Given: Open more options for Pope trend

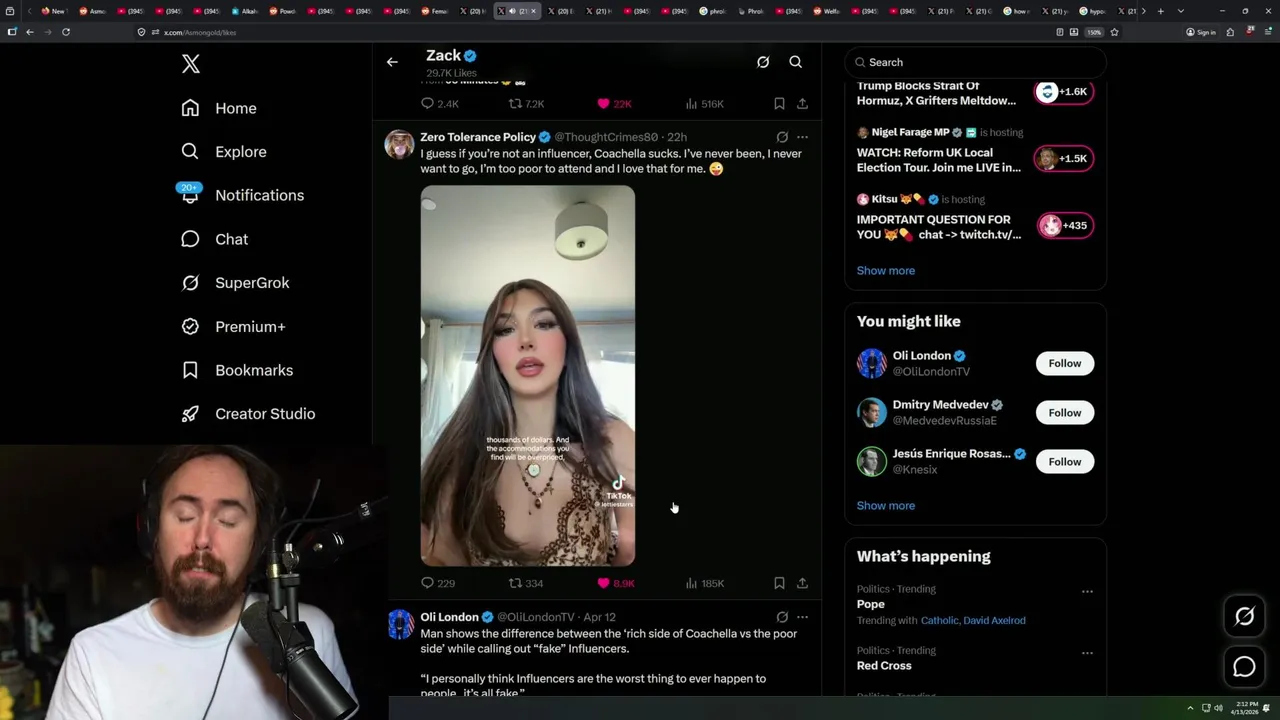Looking at the screenshot, I should coord(1087,591).
